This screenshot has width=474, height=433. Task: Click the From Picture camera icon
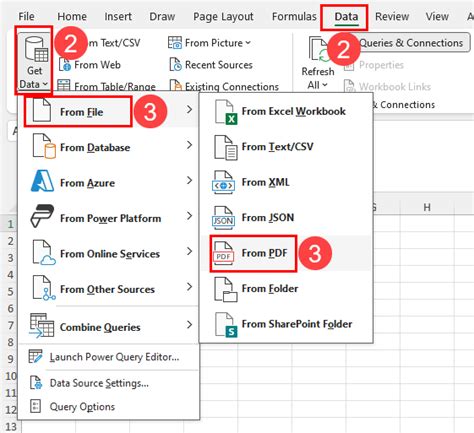pyautogui.click(x=175, y=43)
